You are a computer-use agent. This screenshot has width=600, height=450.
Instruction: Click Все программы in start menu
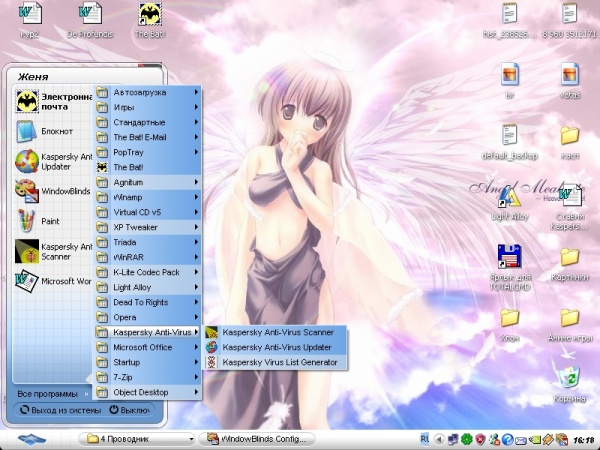tap(52, 394)
